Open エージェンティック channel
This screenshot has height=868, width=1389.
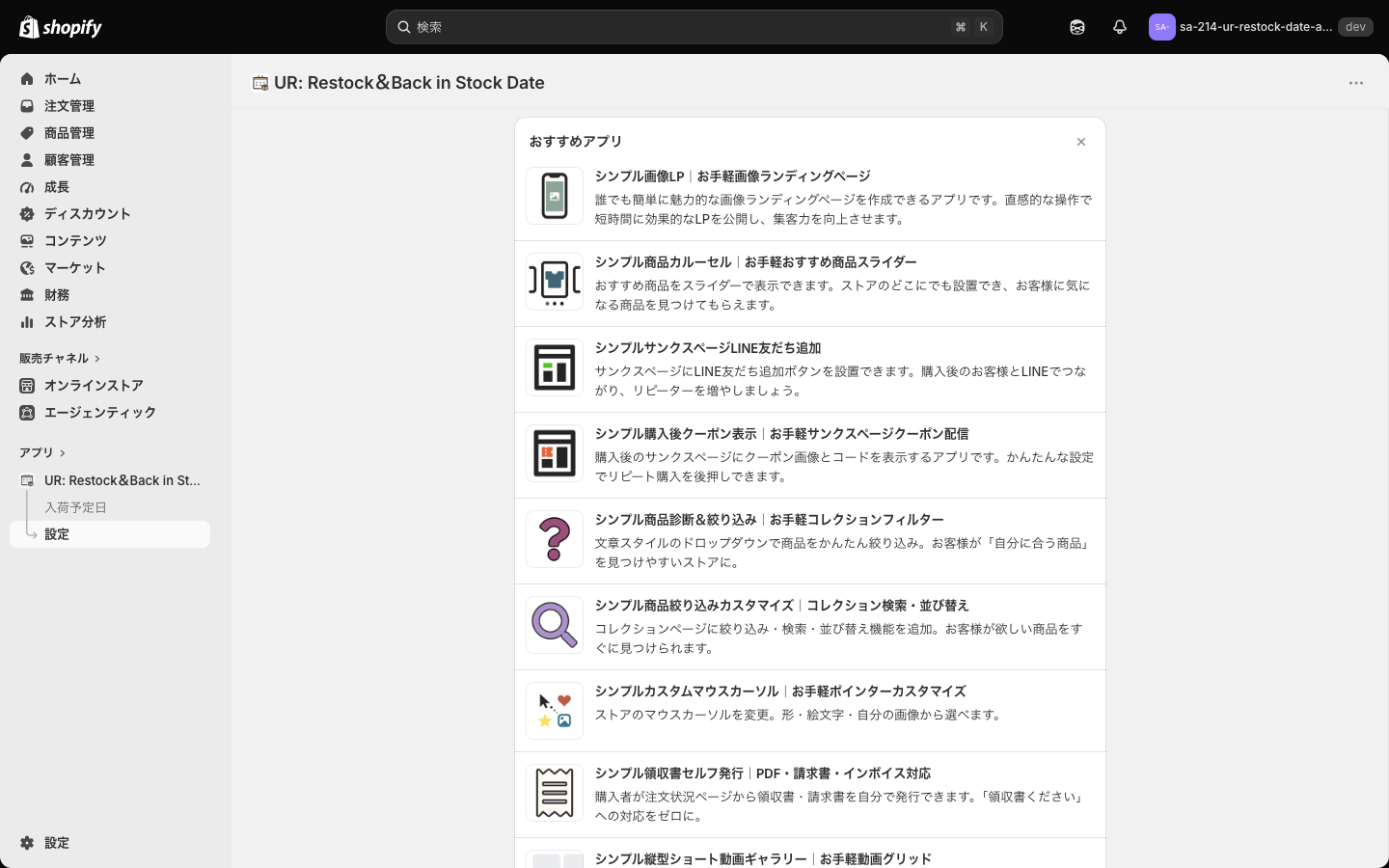110,413
